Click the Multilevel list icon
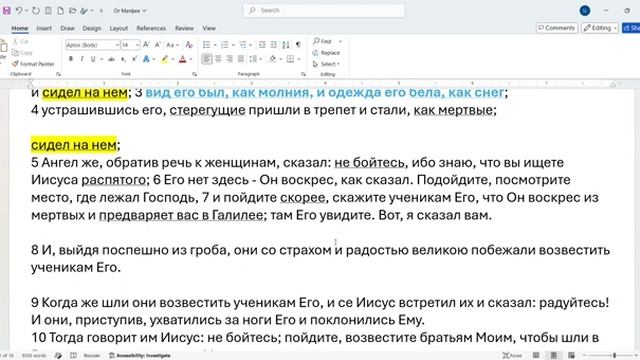Image resolution: width=640 pixels, height=360 pixels. (243, 44)
